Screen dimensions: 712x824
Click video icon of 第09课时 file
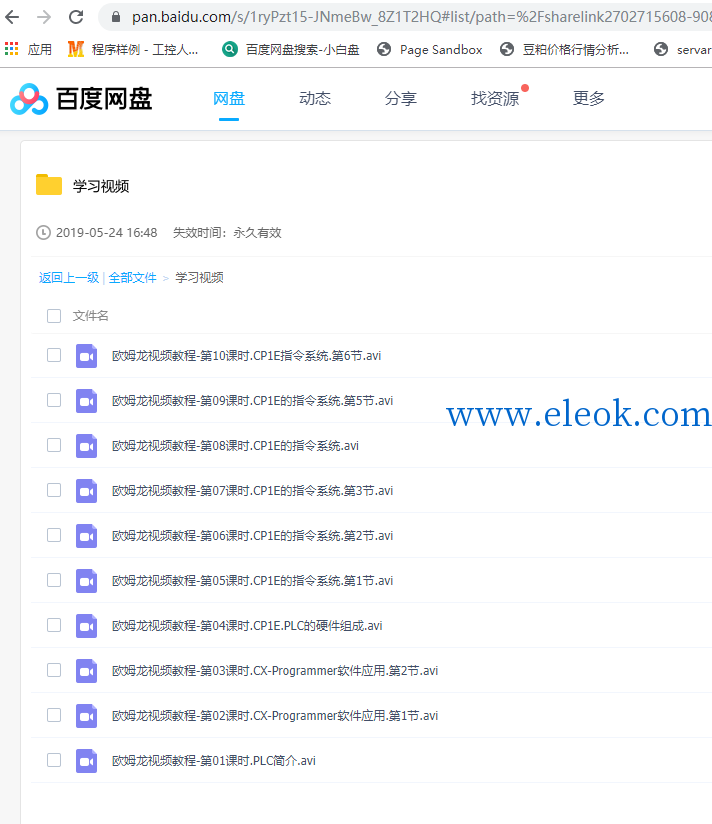click(x=86, y=401)
